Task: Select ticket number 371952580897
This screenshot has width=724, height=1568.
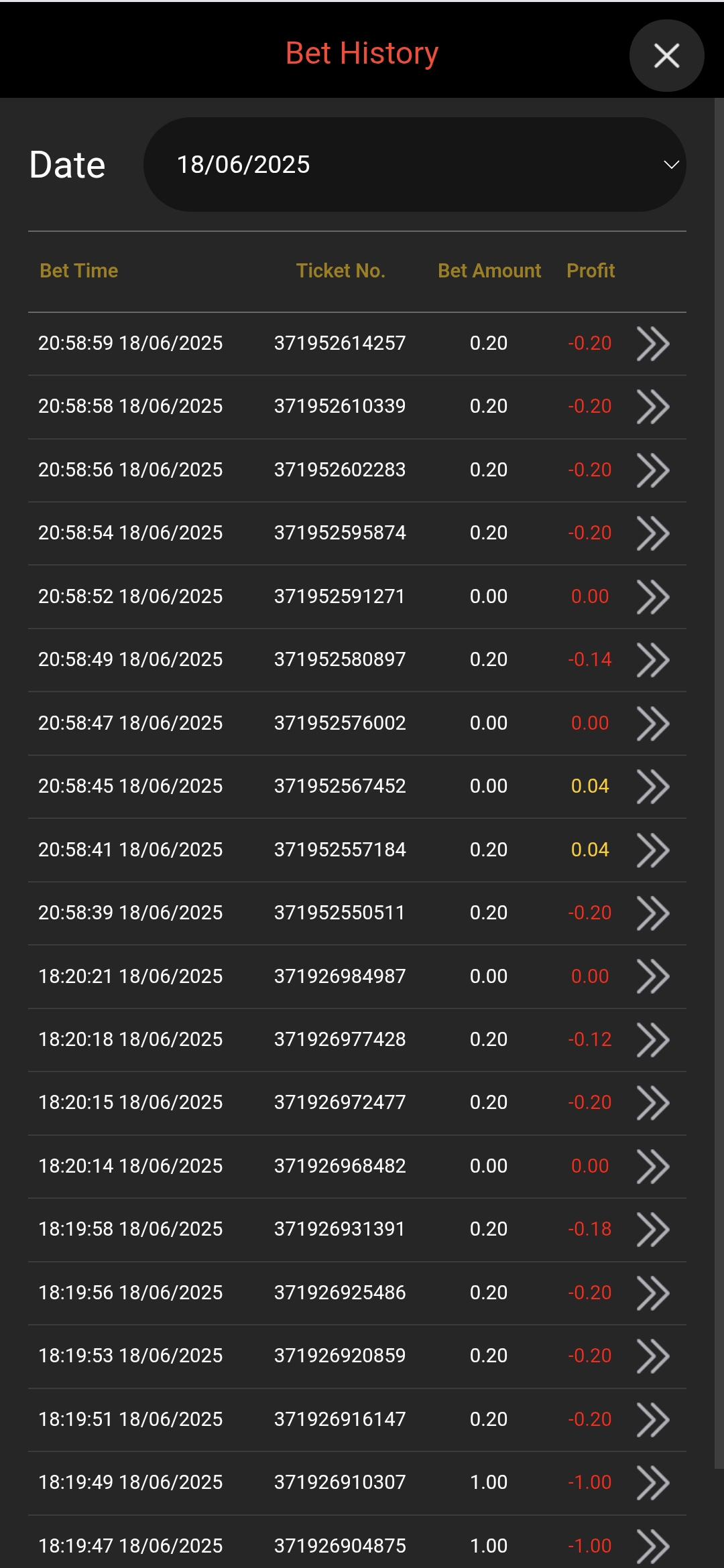Action: [340, 659]
